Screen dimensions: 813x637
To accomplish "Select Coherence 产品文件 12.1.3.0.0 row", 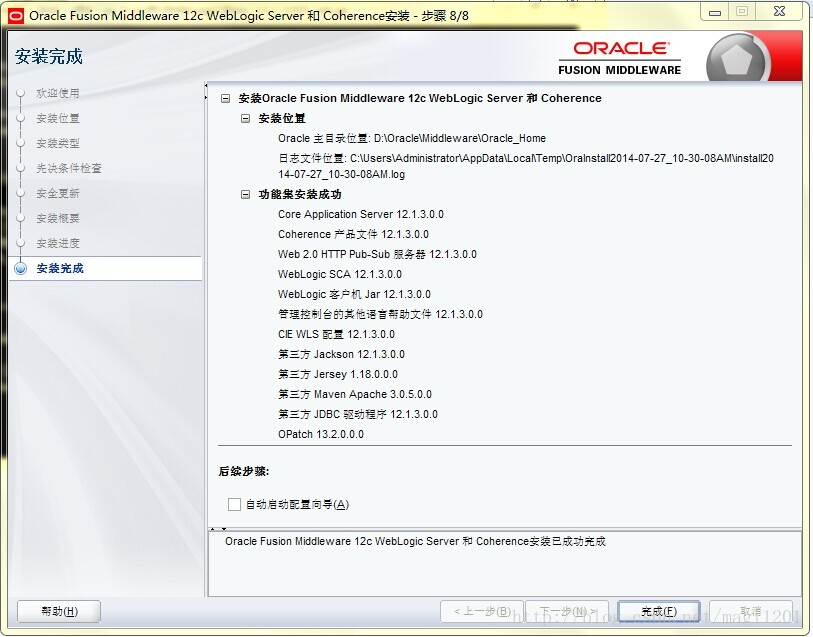I will click(354, 234).
